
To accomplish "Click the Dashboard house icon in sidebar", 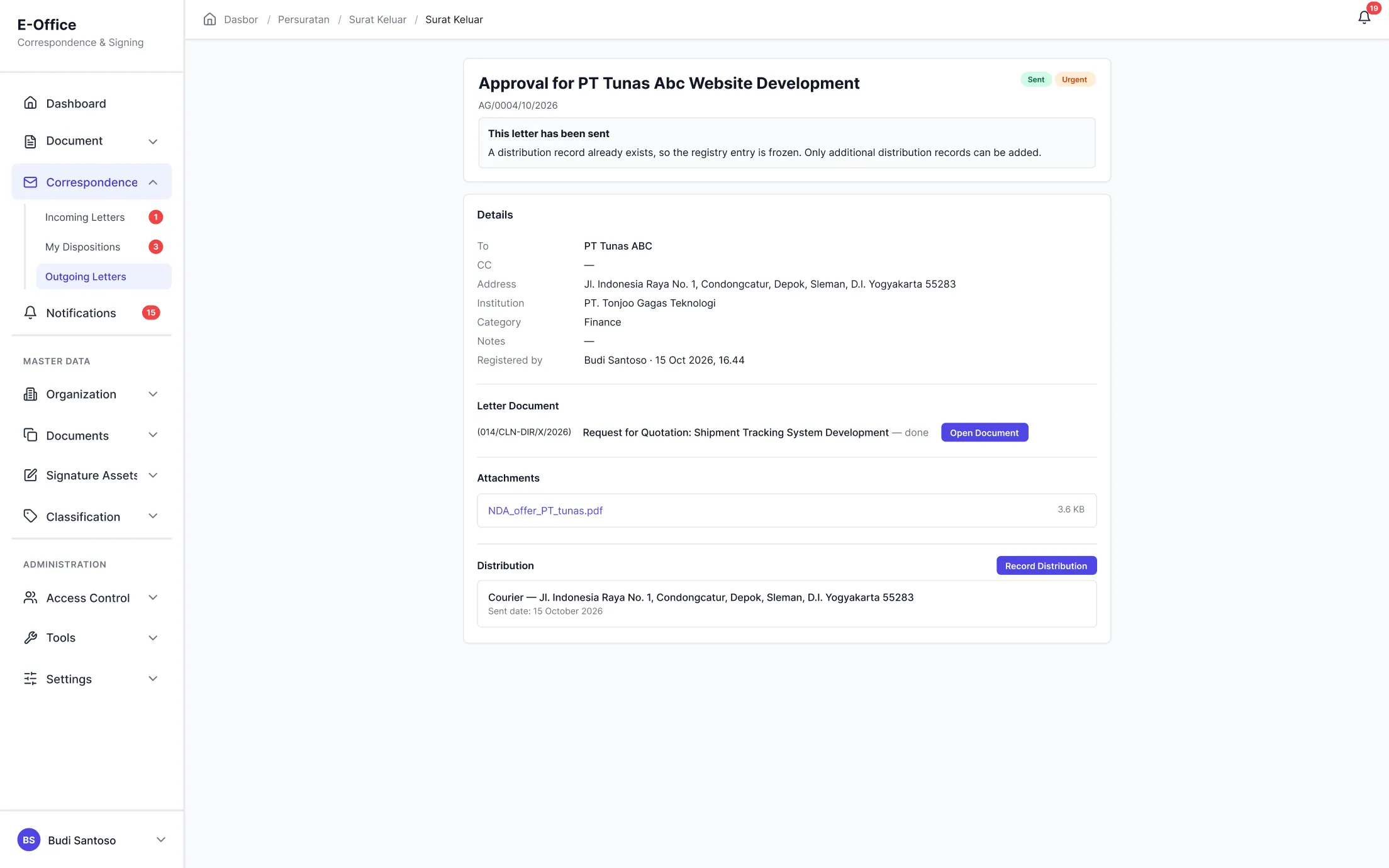I will (30, 103).
